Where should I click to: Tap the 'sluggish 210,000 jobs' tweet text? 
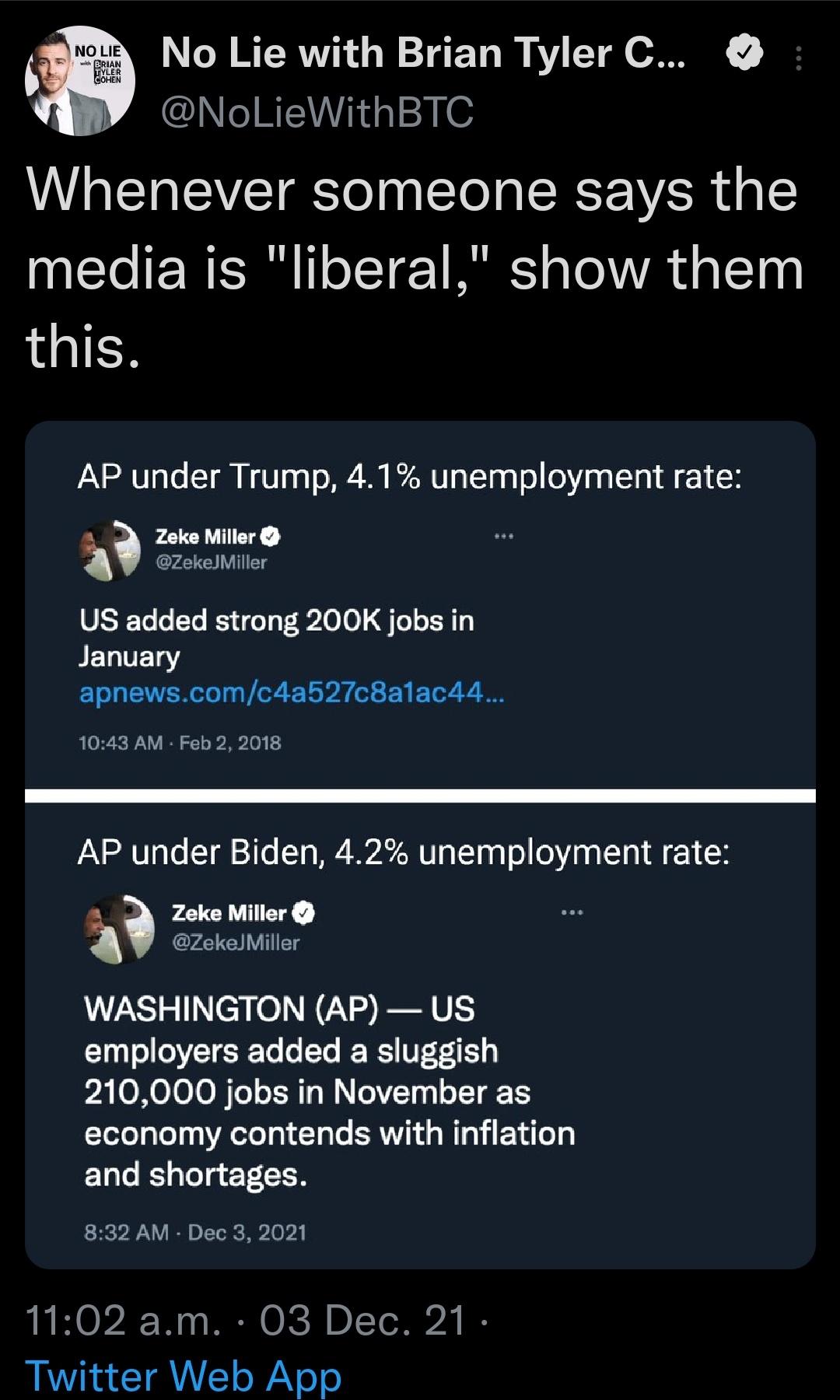(330, 1091)
